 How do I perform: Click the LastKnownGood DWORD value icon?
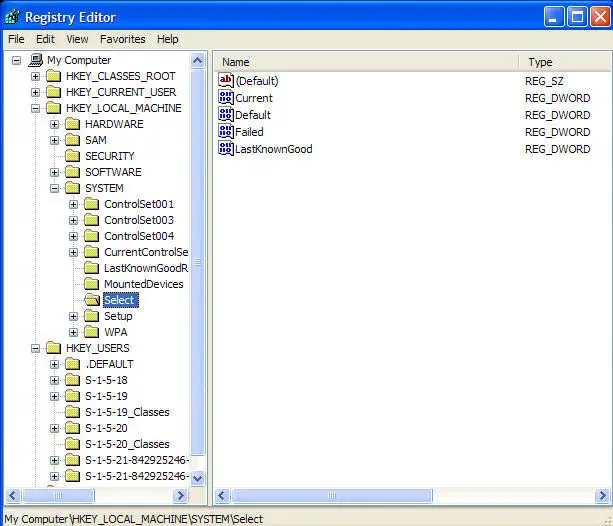pos(226,149)
